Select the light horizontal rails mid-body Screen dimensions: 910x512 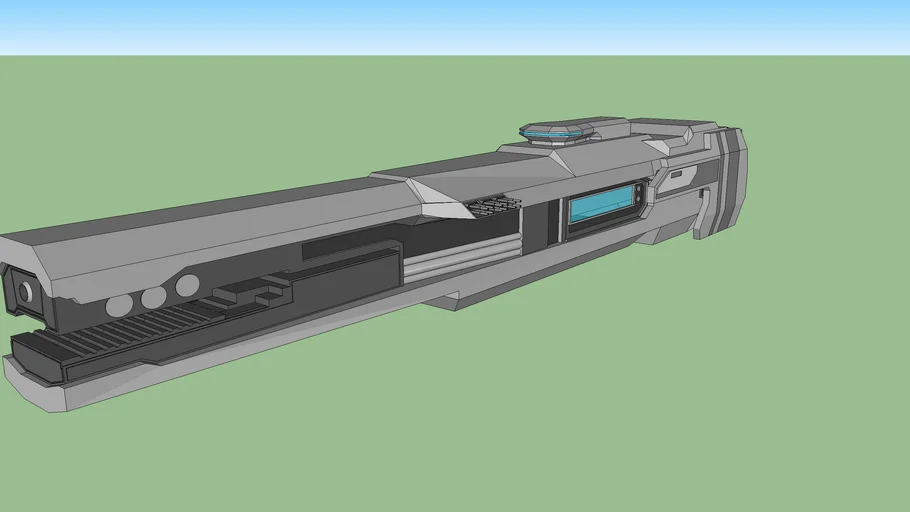(460, 258)
